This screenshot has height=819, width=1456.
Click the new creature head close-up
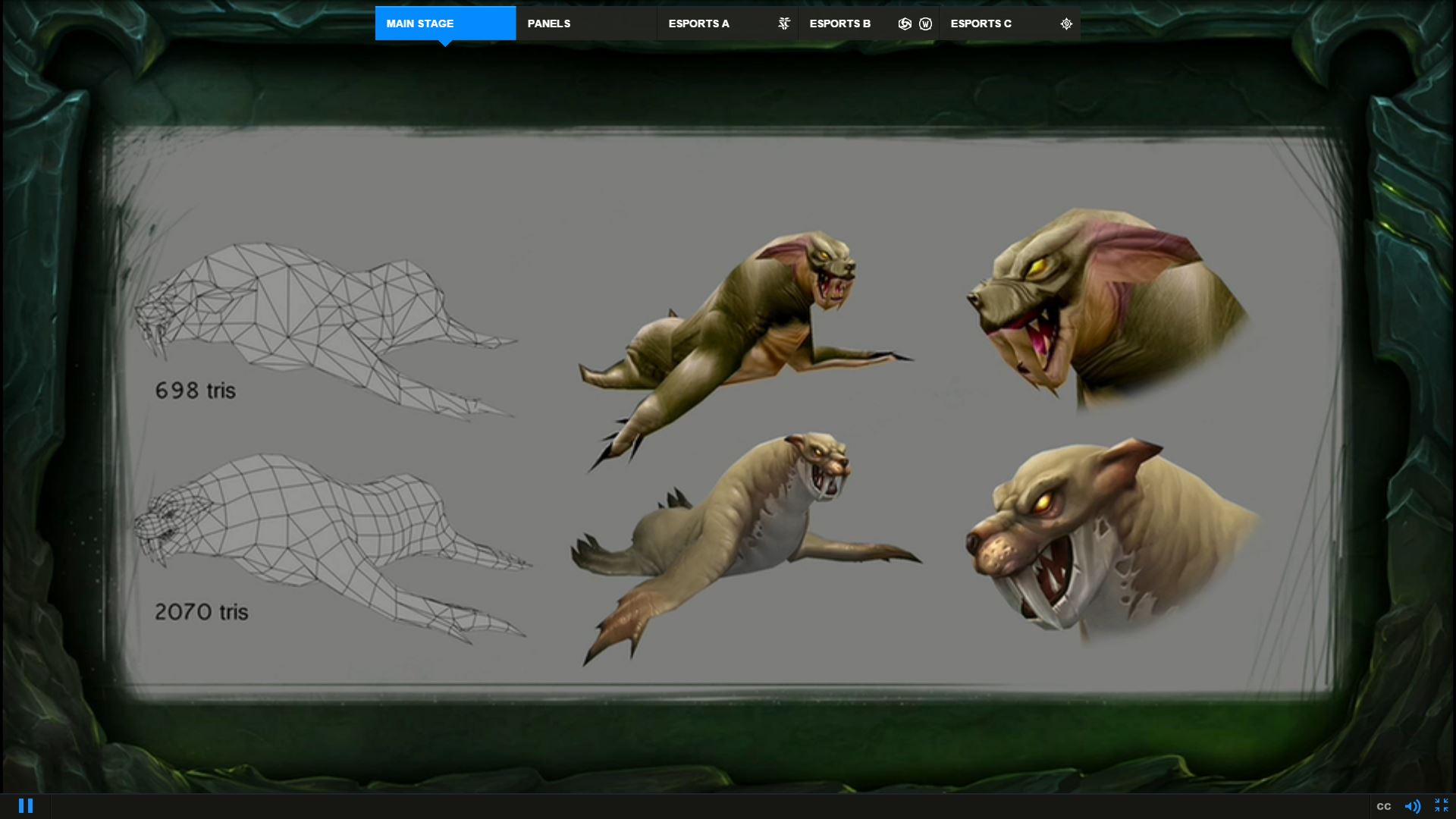pos(1107,531)
